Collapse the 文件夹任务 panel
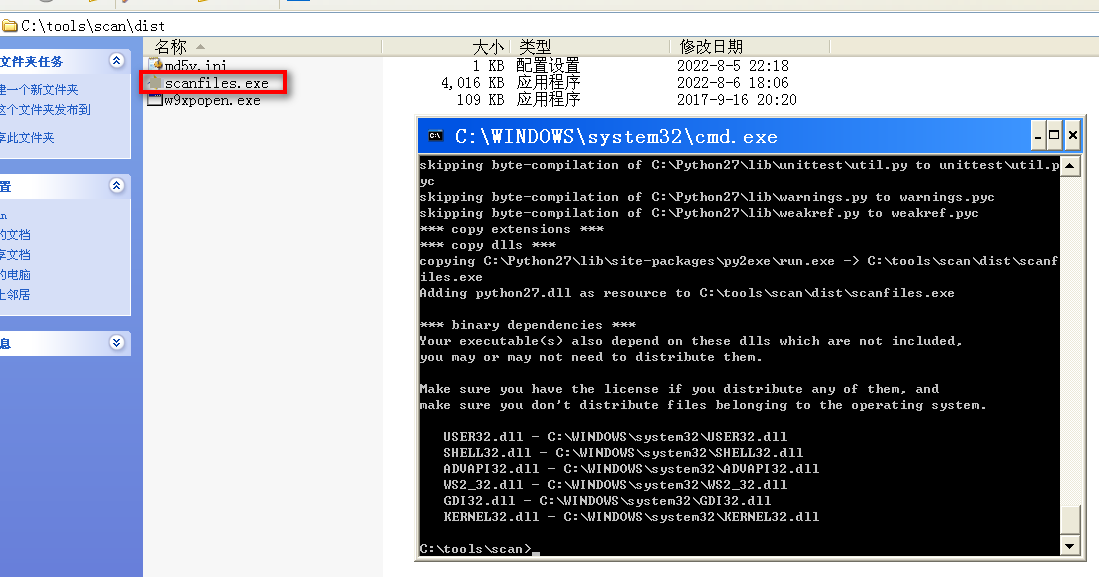This screenshot has height=577, width=1099. 116,61
